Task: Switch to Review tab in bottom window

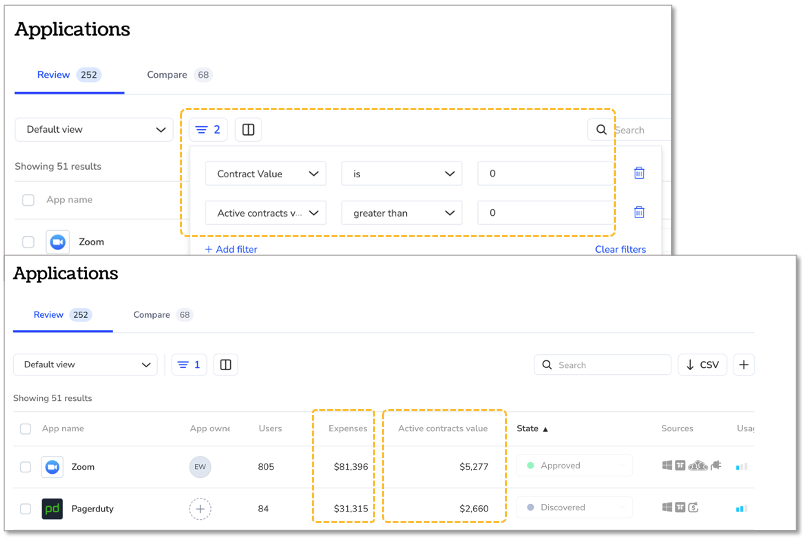Action: point(62,315)
